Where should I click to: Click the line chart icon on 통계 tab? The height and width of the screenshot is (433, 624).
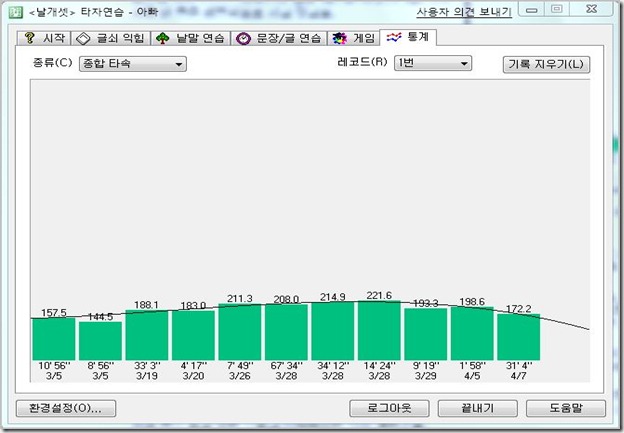click(x=394, y=37)
